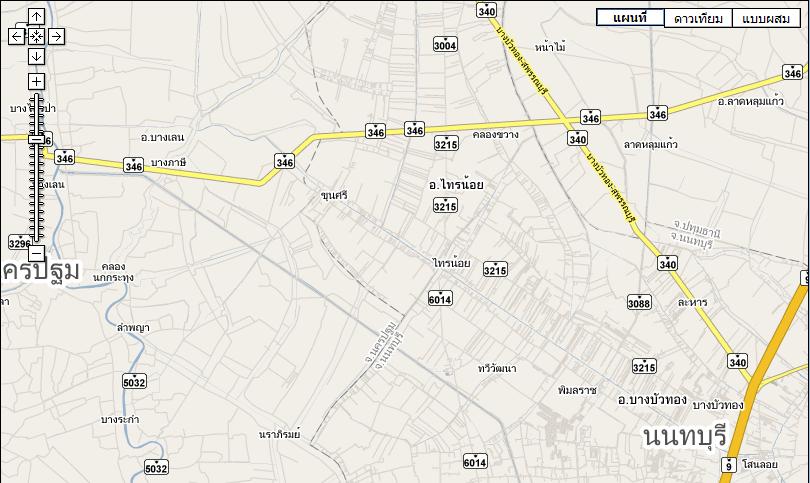
Task: Pan the map up with arrow button
Action: pyautogui.click(x=36, y=17)
